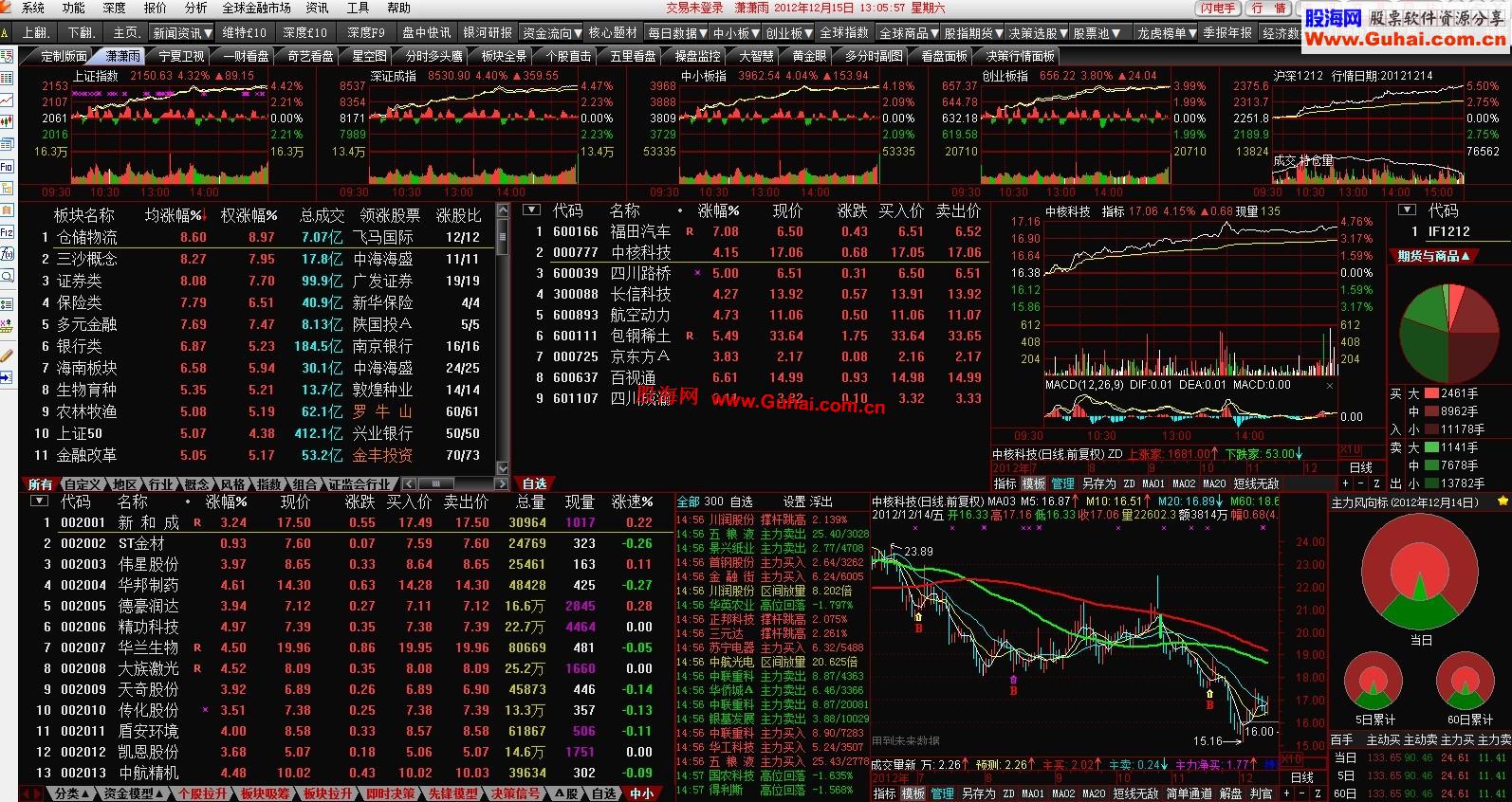Open the 新闻资讯 dropdown
1512x802 pixels.
pos(182,32)
